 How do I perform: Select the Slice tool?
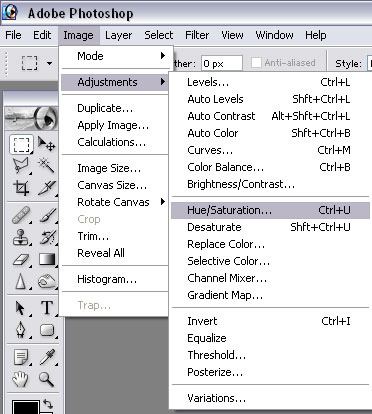46,188
